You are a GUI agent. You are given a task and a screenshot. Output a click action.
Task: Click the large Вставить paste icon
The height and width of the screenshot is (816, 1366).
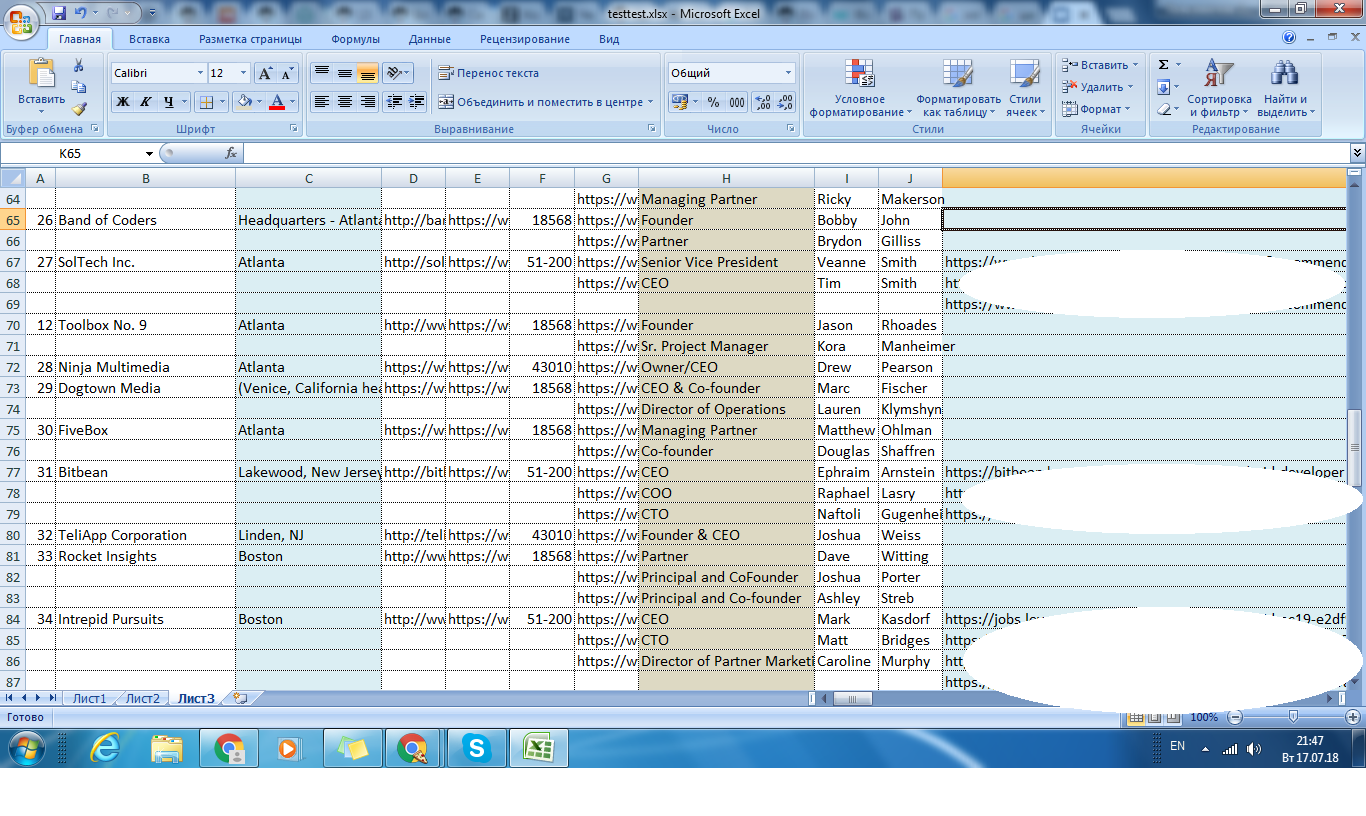tap(41, 74)
